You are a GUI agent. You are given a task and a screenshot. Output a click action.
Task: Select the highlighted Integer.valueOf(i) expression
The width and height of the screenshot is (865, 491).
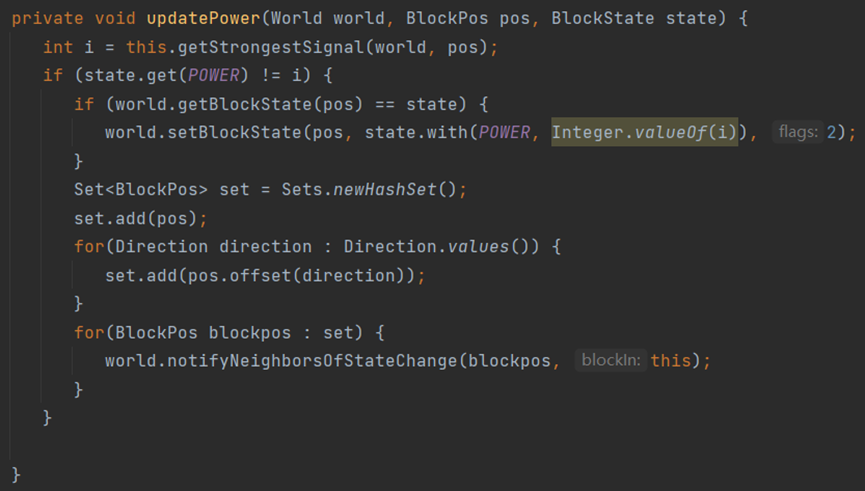(x=644, y=133)
